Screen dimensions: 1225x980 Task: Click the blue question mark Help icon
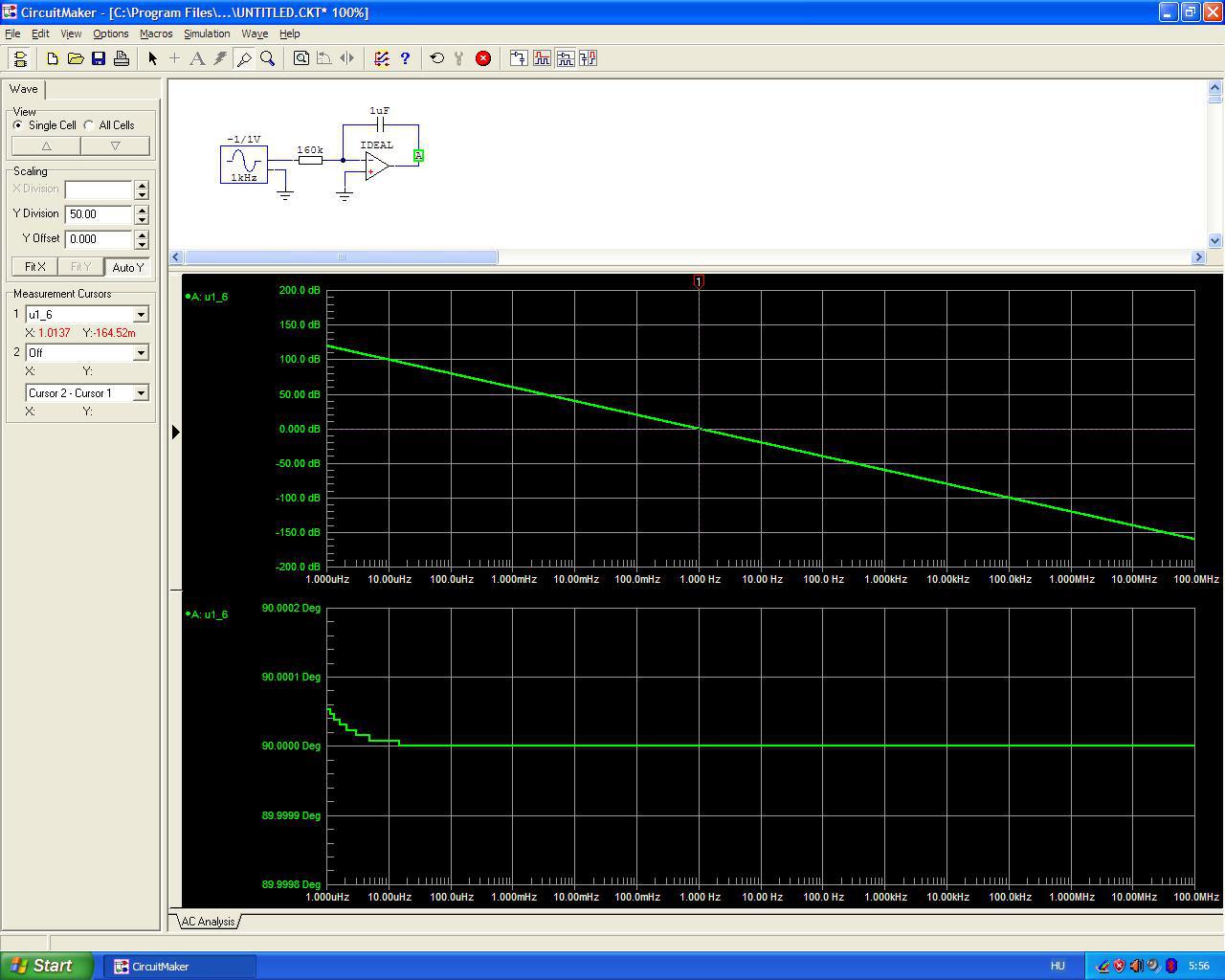pos(405,58)
